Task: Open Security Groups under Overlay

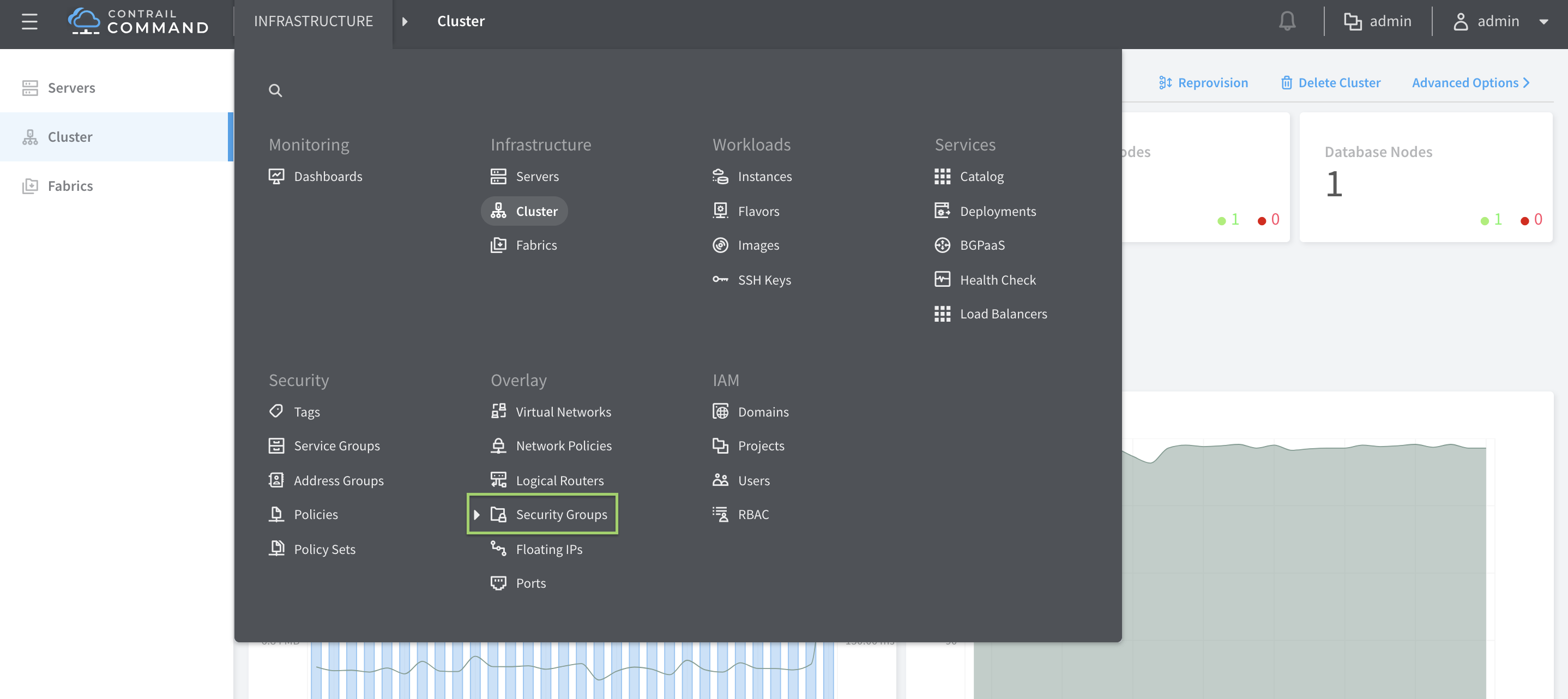Action: point(561,515)
